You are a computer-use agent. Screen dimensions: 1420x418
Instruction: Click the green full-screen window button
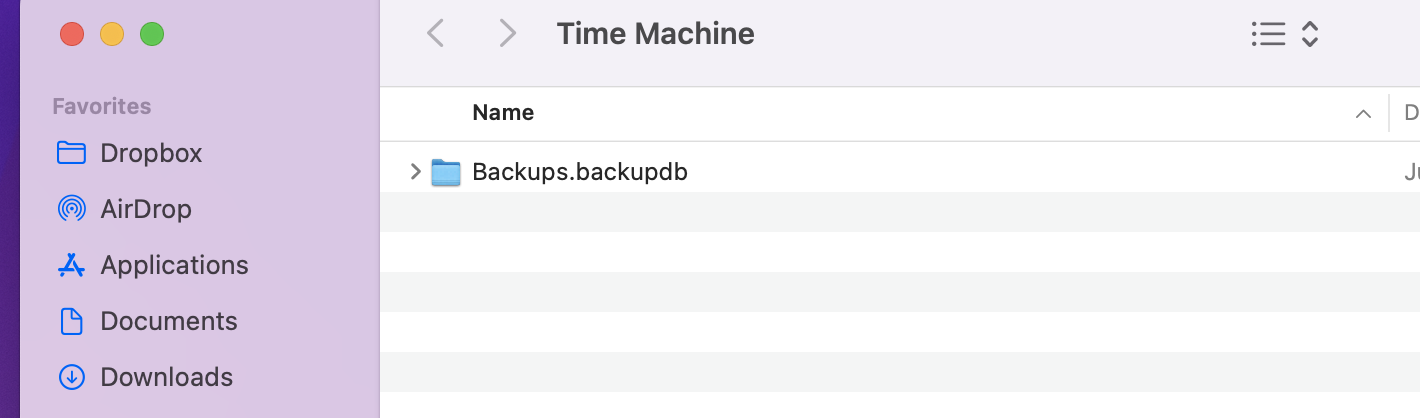click(152, 34)
